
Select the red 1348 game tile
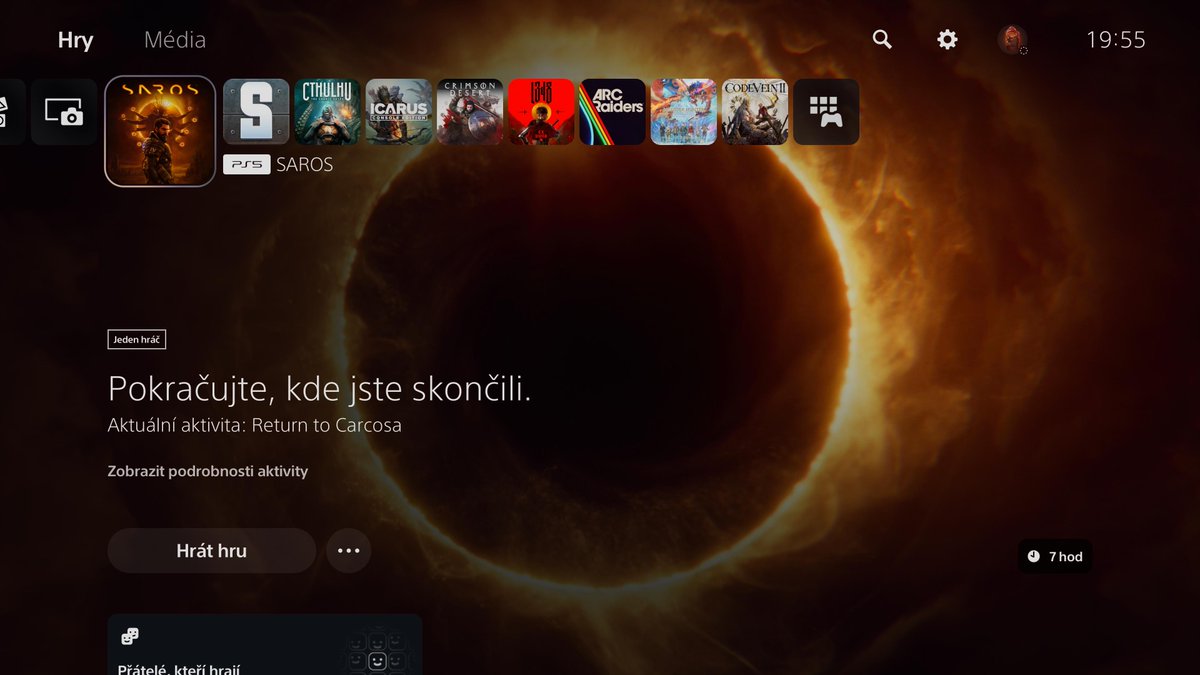tap(541, 112)
